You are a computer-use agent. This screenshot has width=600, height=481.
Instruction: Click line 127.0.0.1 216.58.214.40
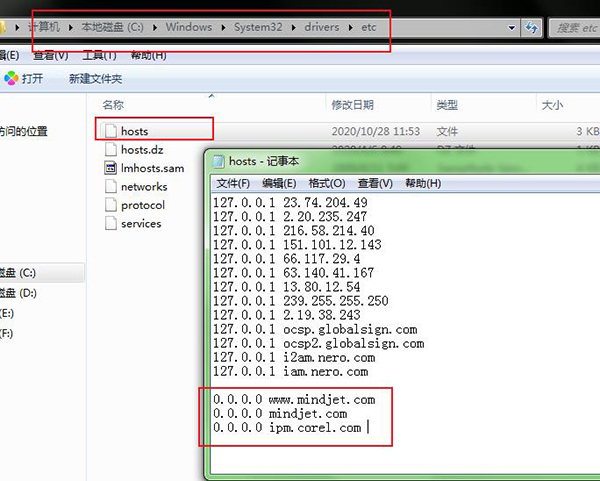pos(293,231)
